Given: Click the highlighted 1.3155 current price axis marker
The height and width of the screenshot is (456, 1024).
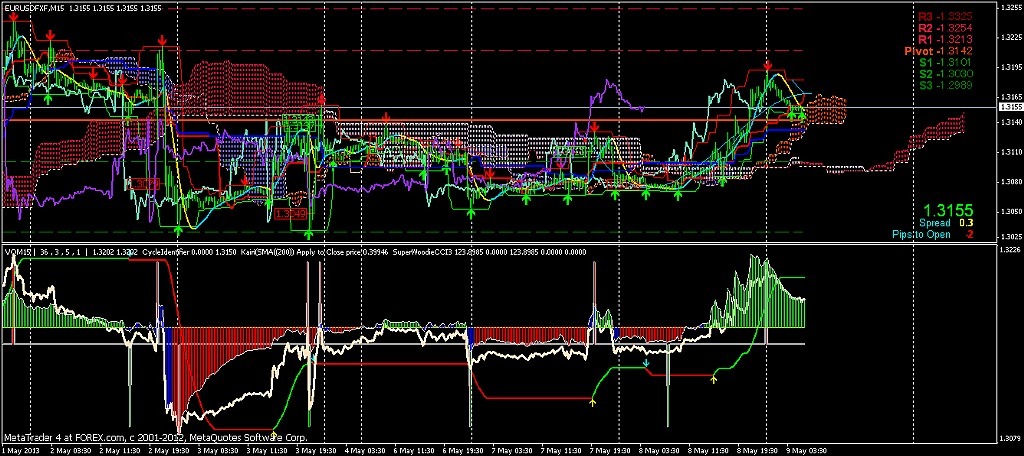Looking at the screenshot, I should (1010, 106).
